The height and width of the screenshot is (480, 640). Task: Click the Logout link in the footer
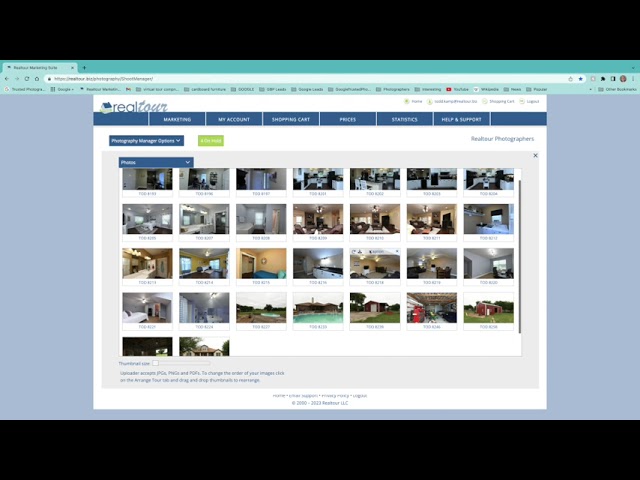360,396
